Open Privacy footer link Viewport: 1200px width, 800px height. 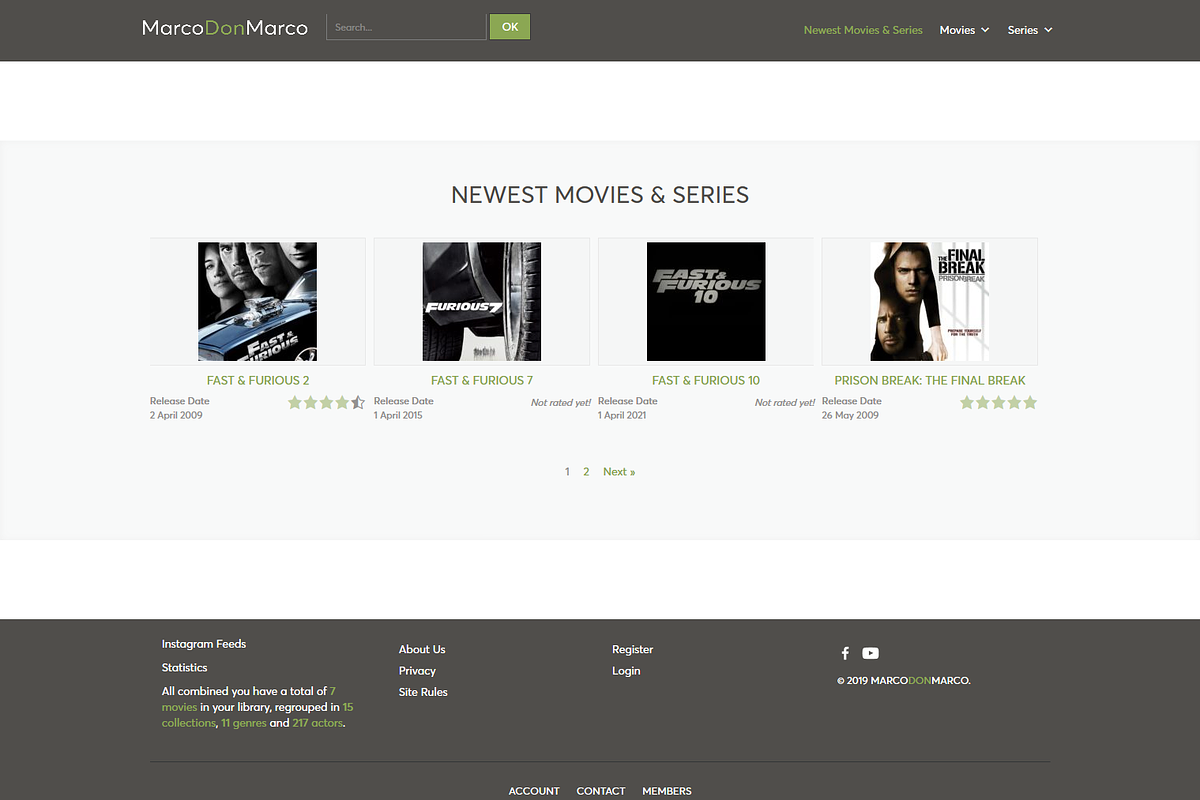[x=417, y=671]
